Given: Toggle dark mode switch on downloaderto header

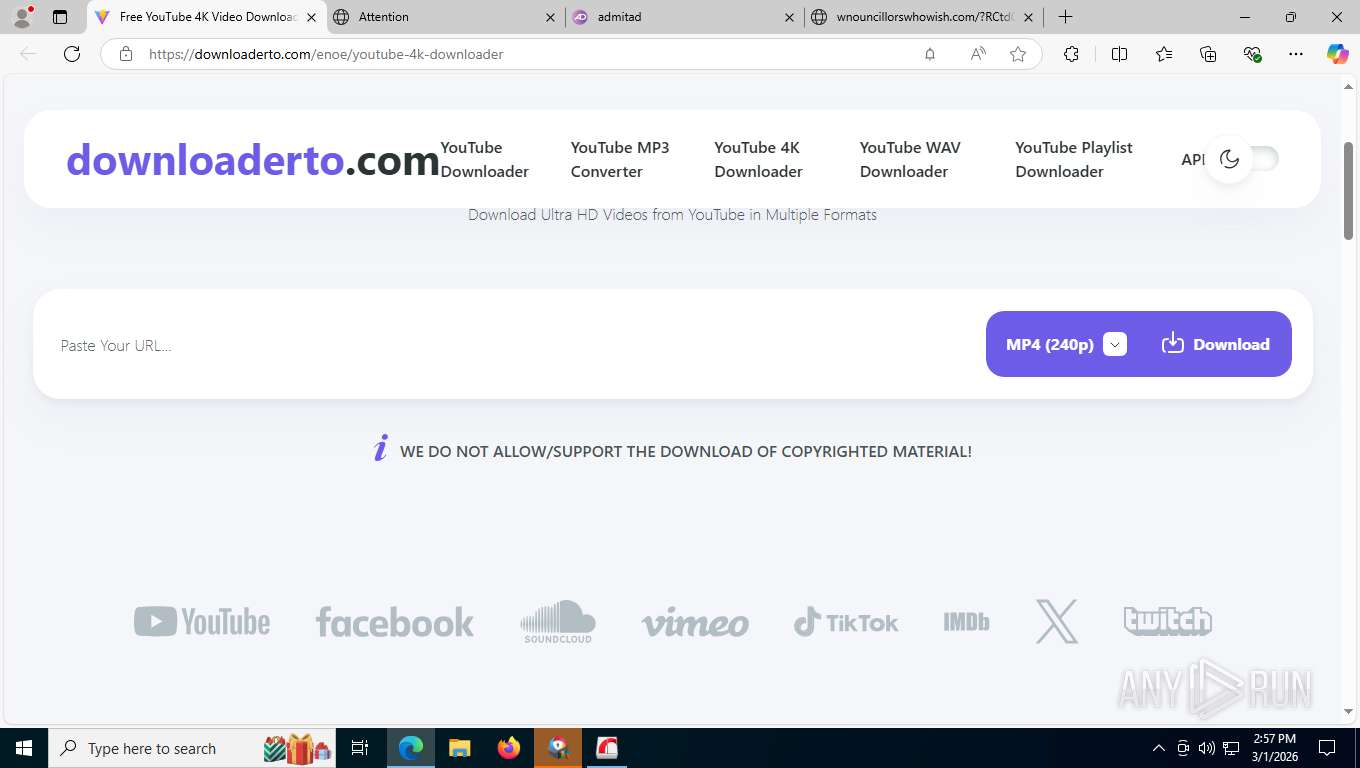Looking at the screenshot, I should tap(1242, 159).
